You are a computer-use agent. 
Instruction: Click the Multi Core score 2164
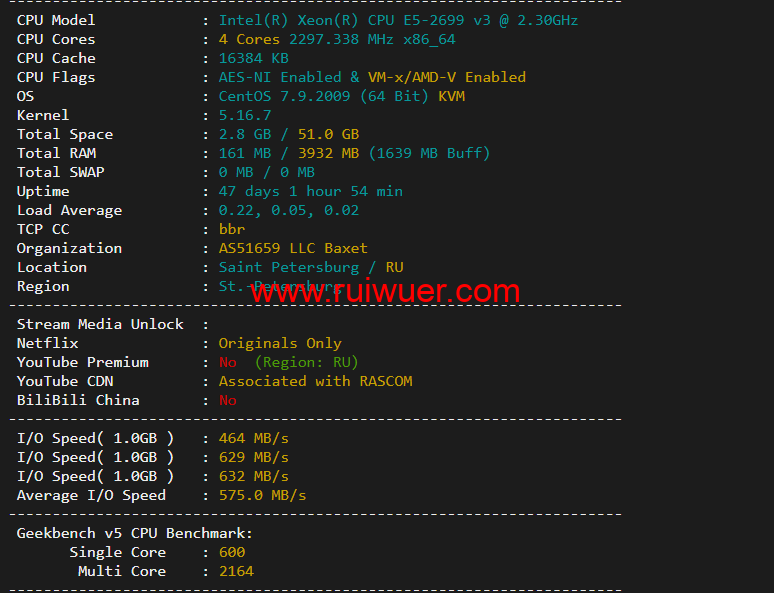click(x=236, y=572)
